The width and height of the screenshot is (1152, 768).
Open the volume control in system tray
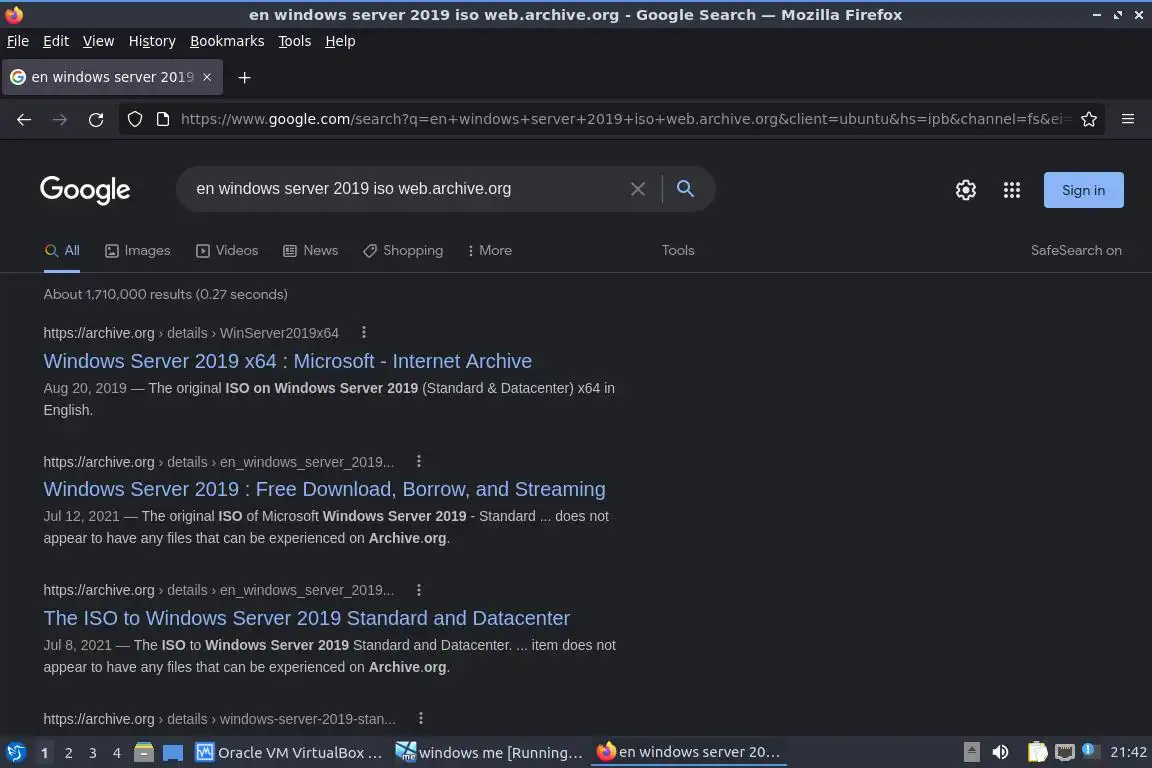(1000, 752)
